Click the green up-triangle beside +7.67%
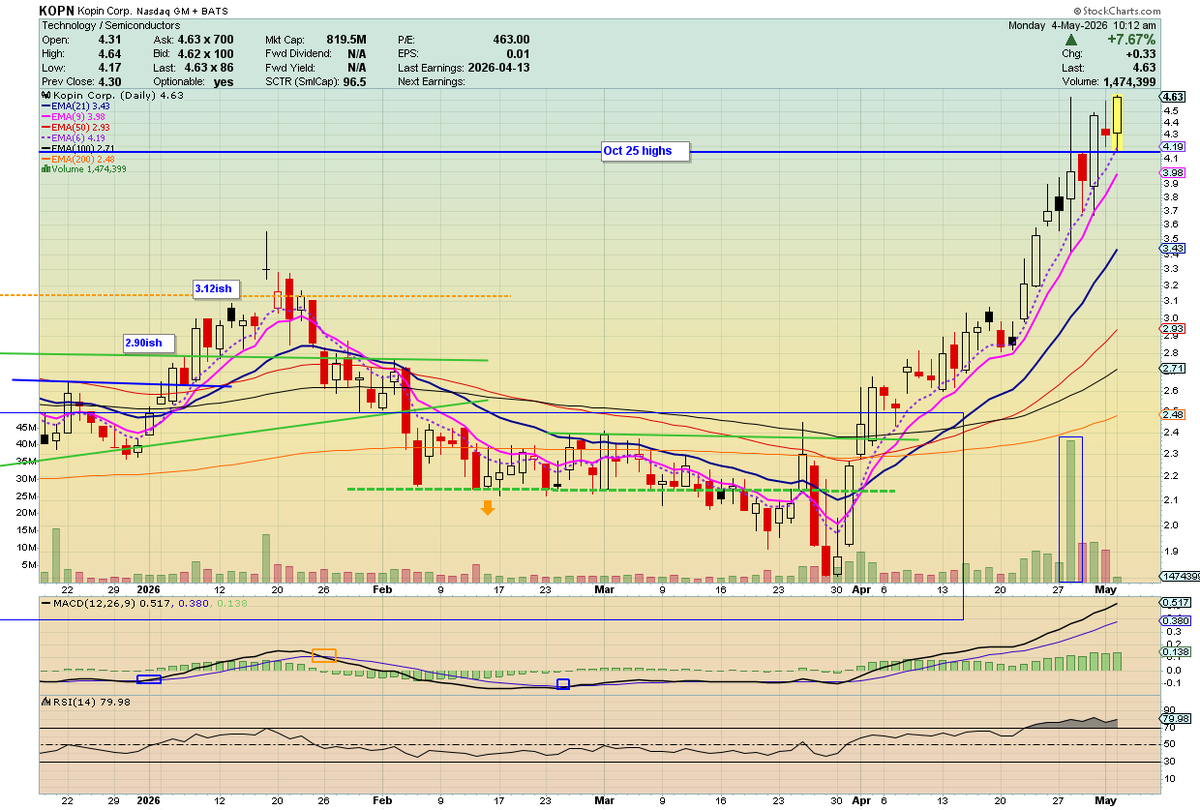Screen dimensions: 1200x810 [1070, 38]
